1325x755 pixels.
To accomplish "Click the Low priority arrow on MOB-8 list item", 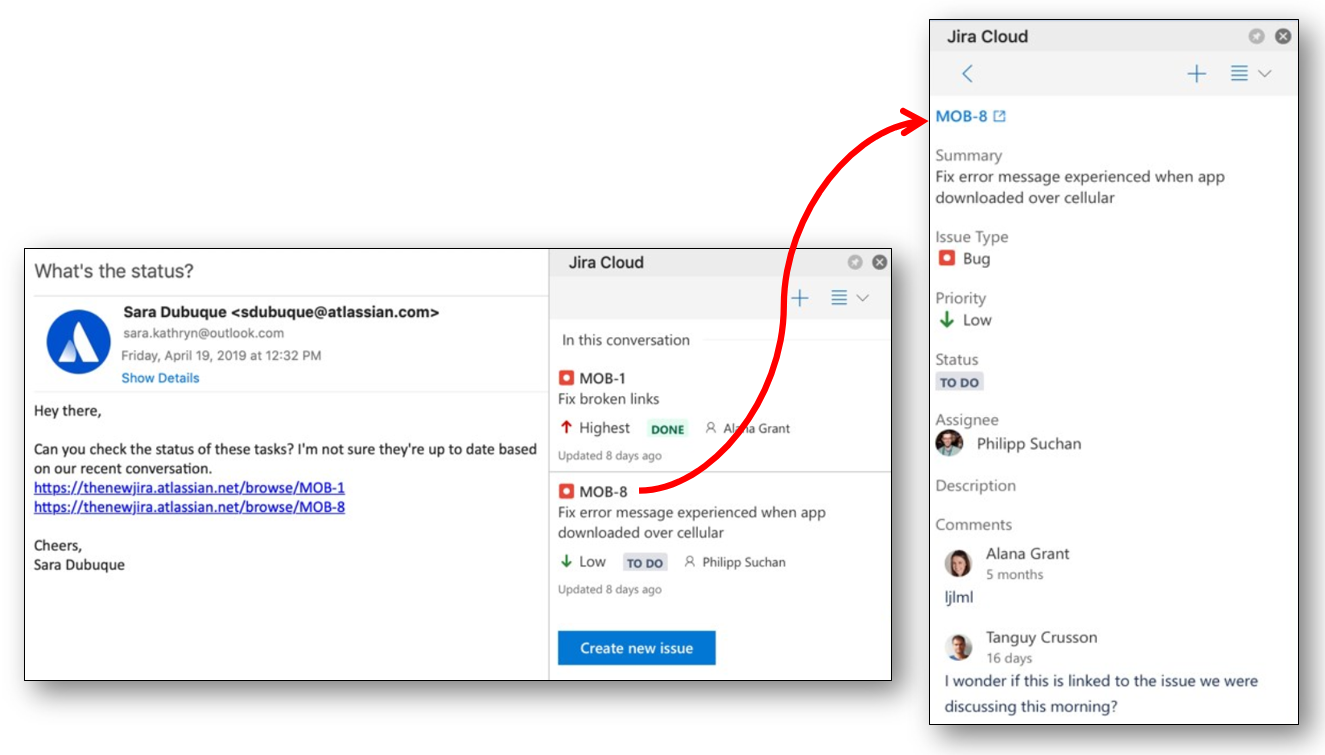I will (566, 561).
